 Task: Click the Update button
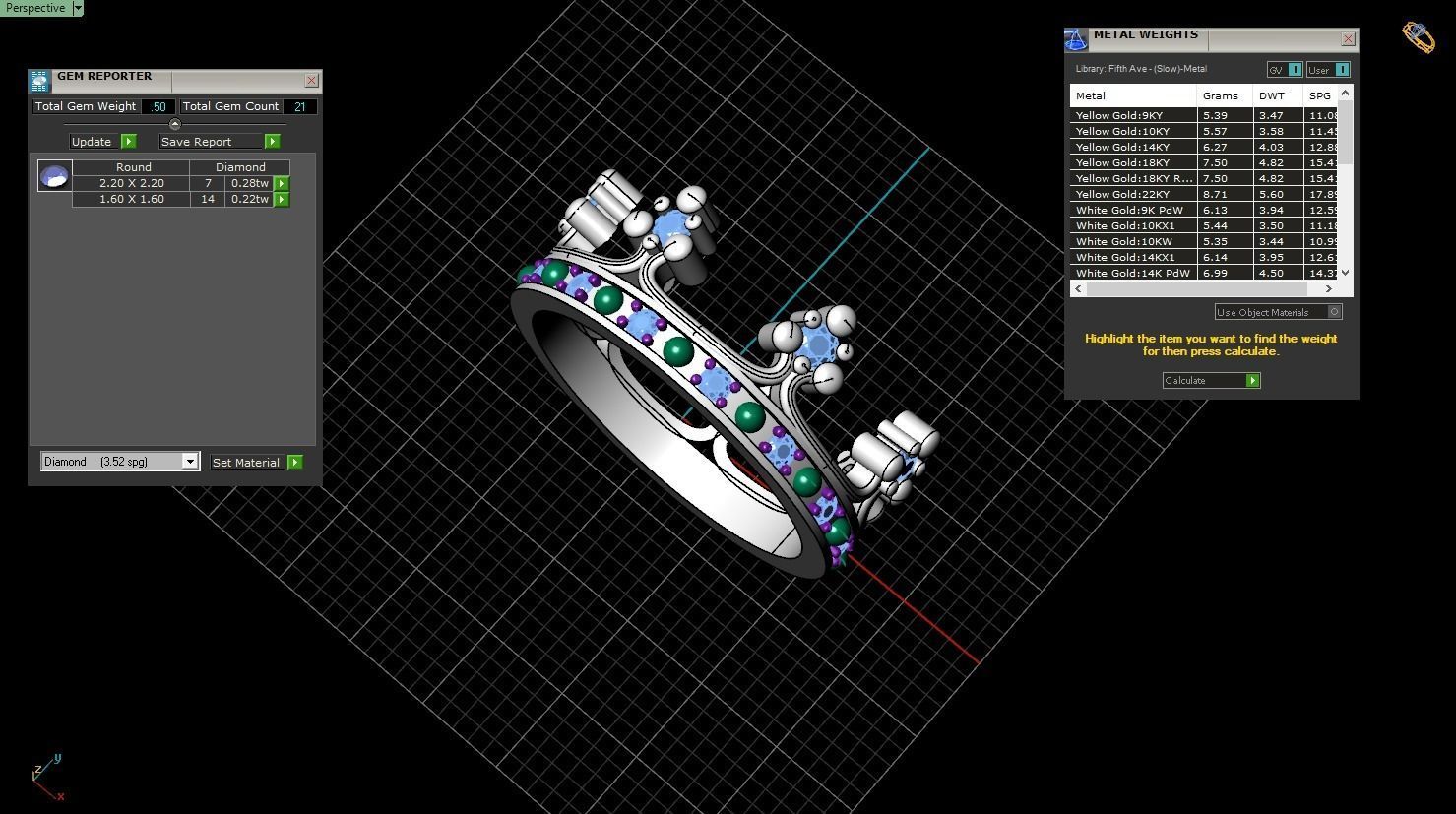point(94,142)
